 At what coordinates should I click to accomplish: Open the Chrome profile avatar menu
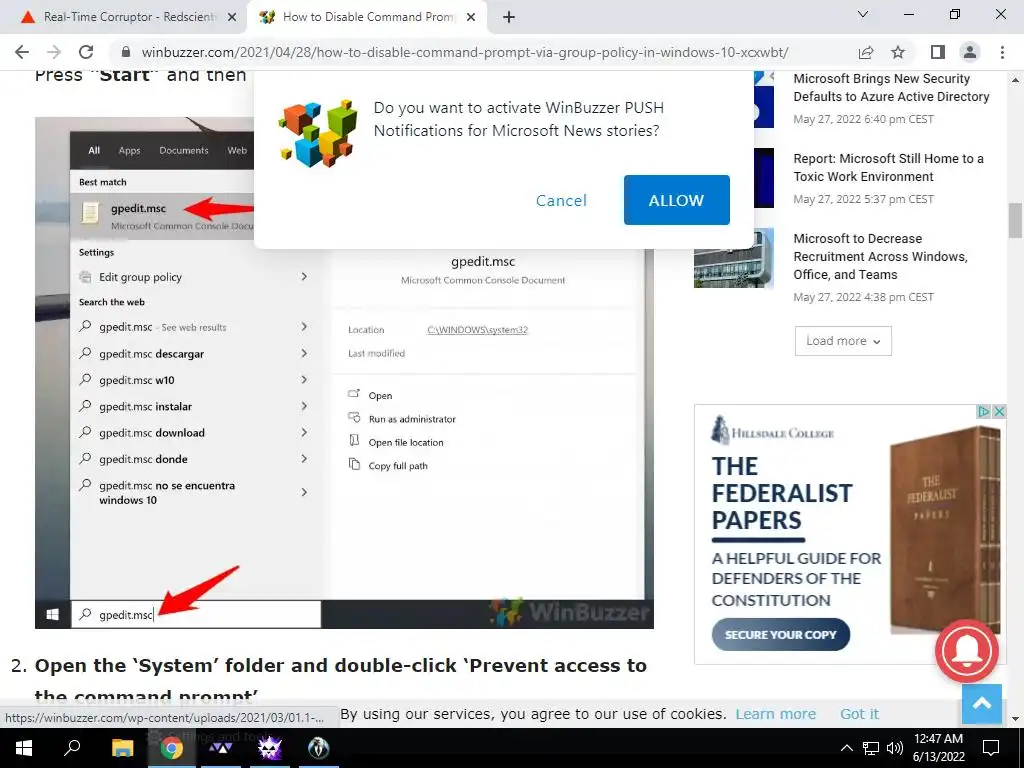pos(970,52)
